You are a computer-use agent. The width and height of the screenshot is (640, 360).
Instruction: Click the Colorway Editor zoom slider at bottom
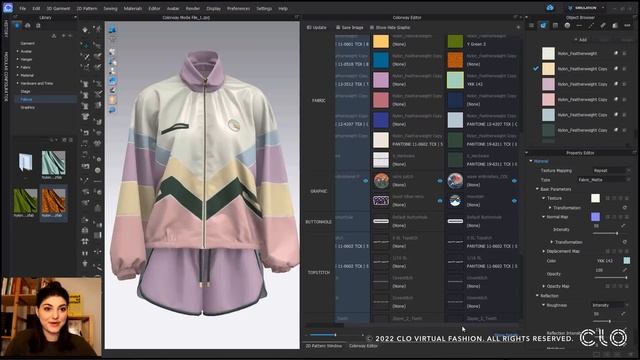pyautogui.click(x=335, y=335)
